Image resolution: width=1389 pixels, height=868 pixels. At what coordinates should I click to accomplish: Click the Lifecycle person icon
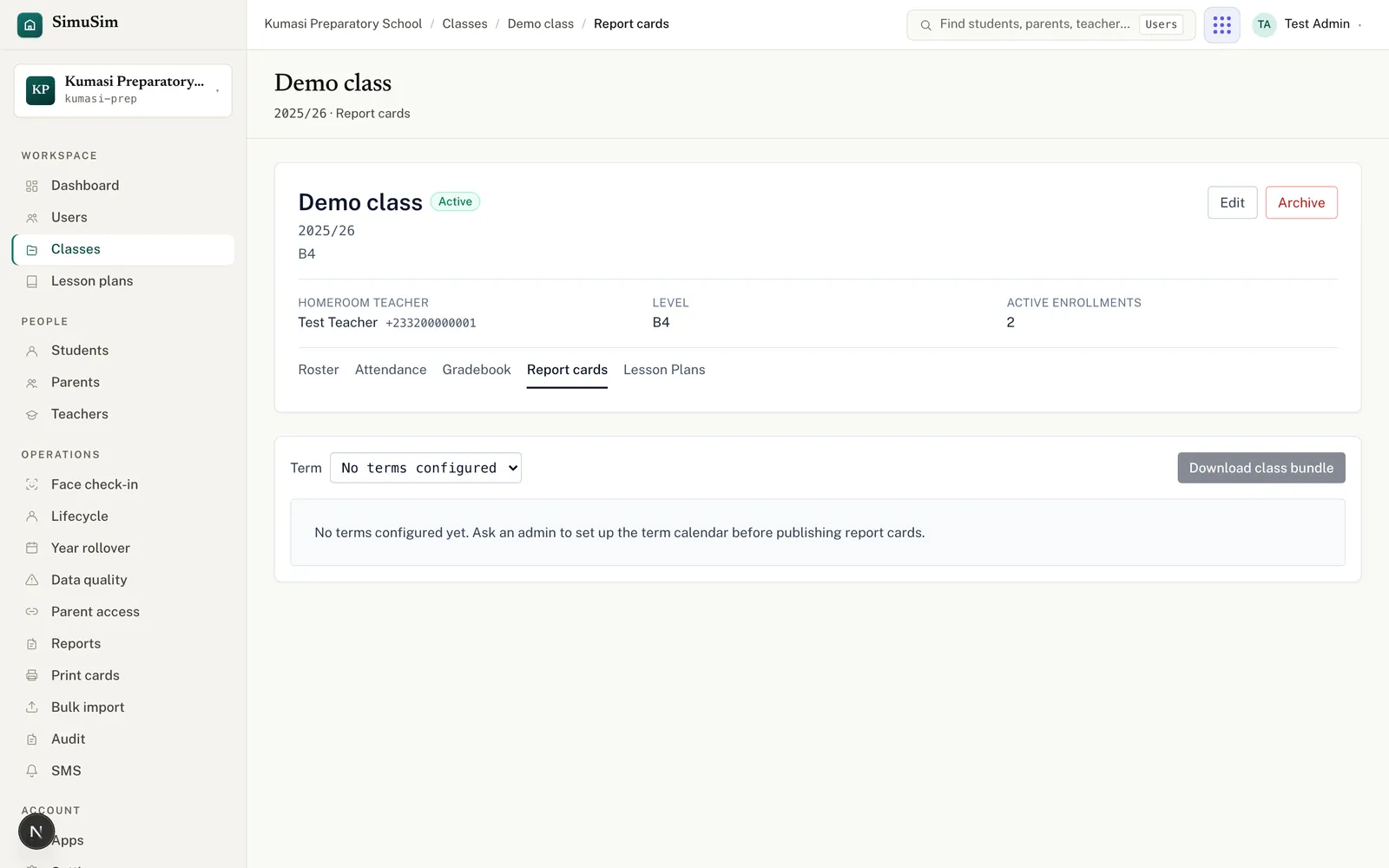32,516
